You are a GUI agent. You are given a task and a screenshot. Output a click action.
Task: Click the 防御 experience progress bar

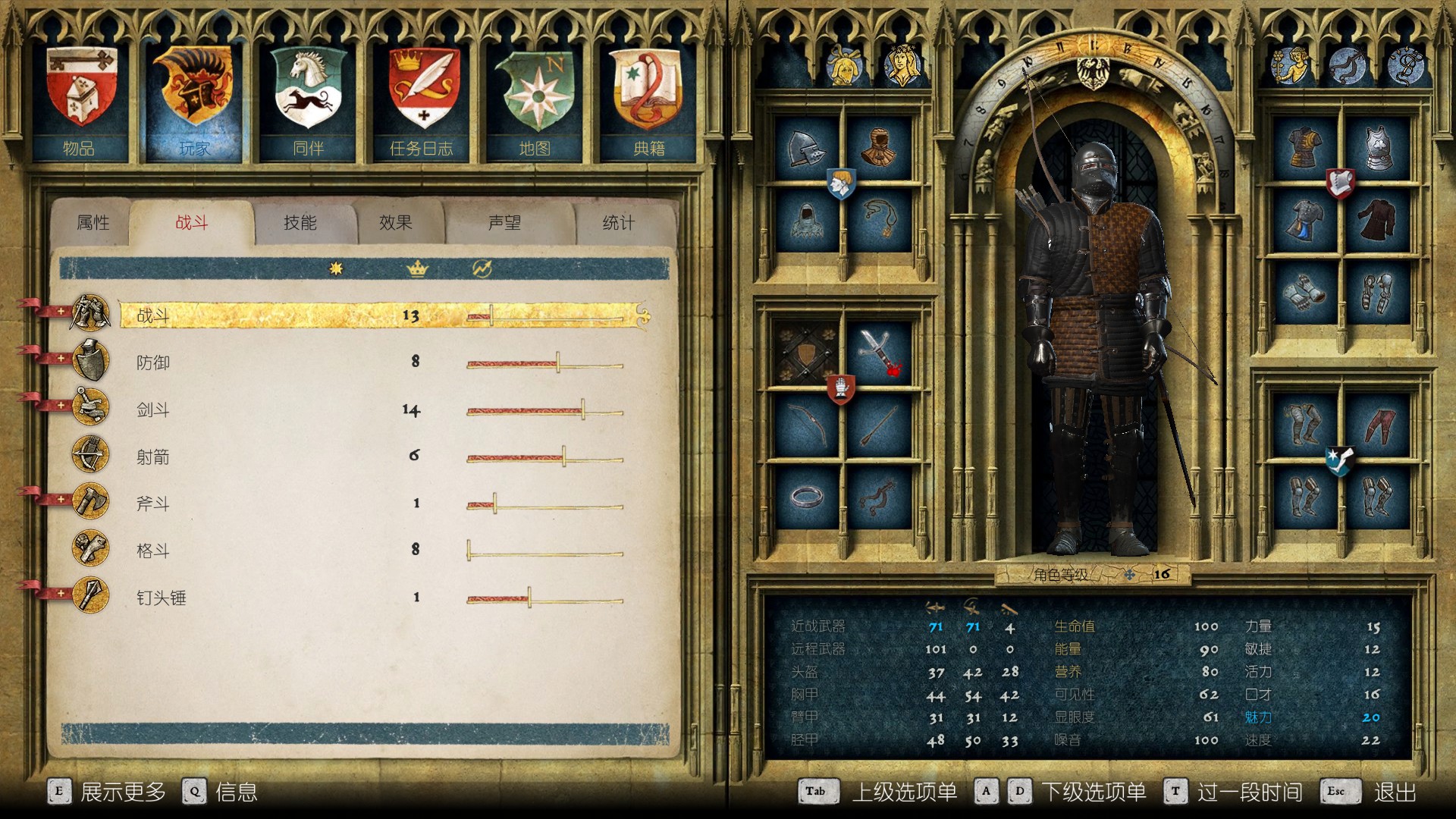544,364
